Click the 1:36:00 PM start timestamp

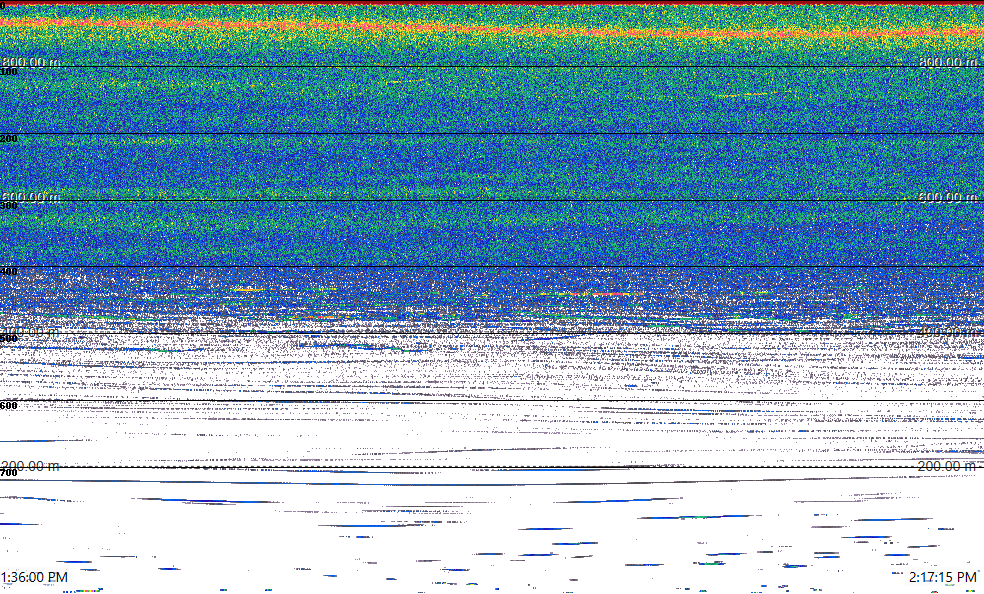pyautogui.click(x=35, y=577)
